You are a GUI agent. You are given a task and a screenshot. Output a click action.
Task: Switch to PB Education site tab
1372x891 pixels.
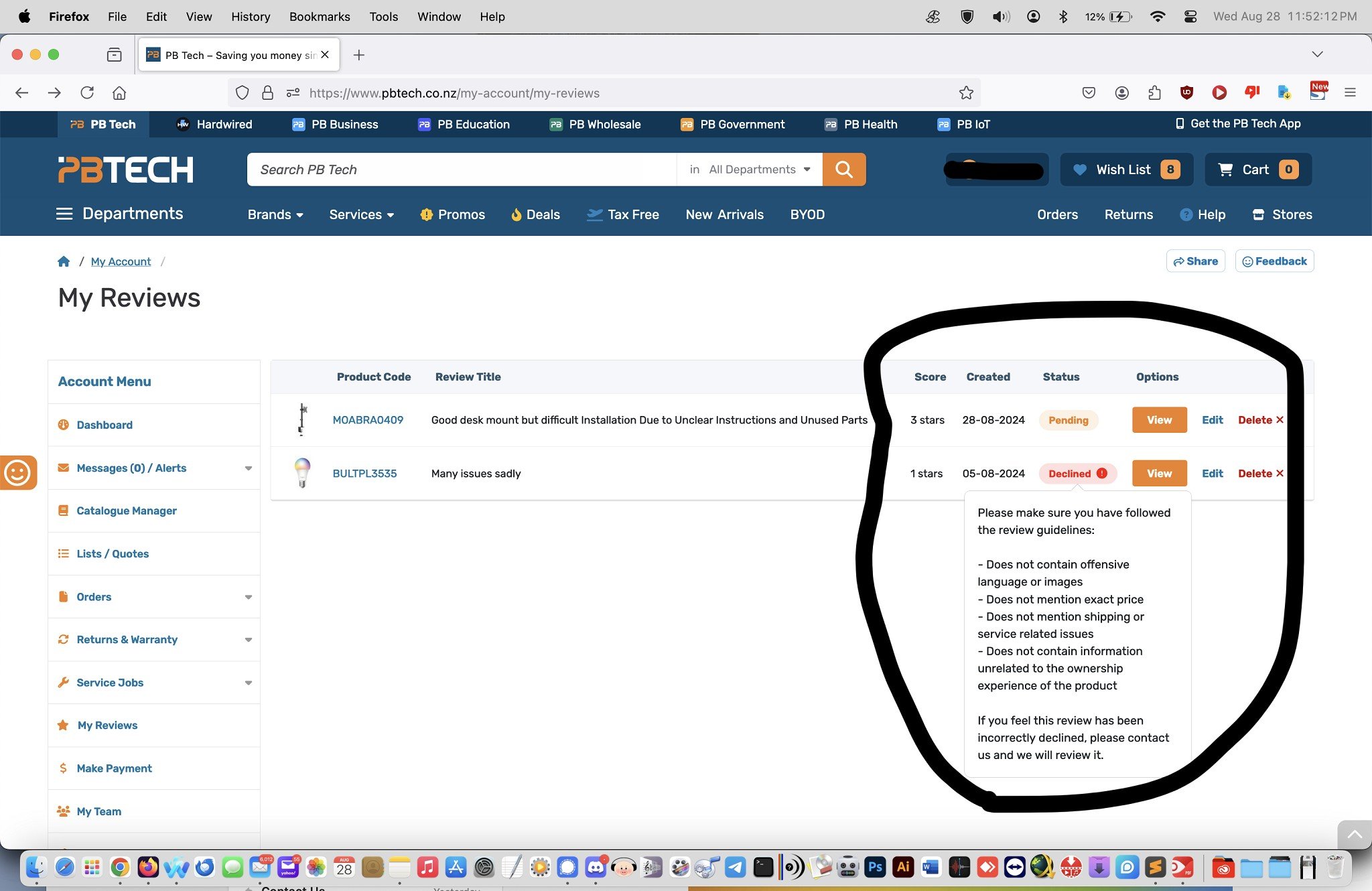[464, 124]
